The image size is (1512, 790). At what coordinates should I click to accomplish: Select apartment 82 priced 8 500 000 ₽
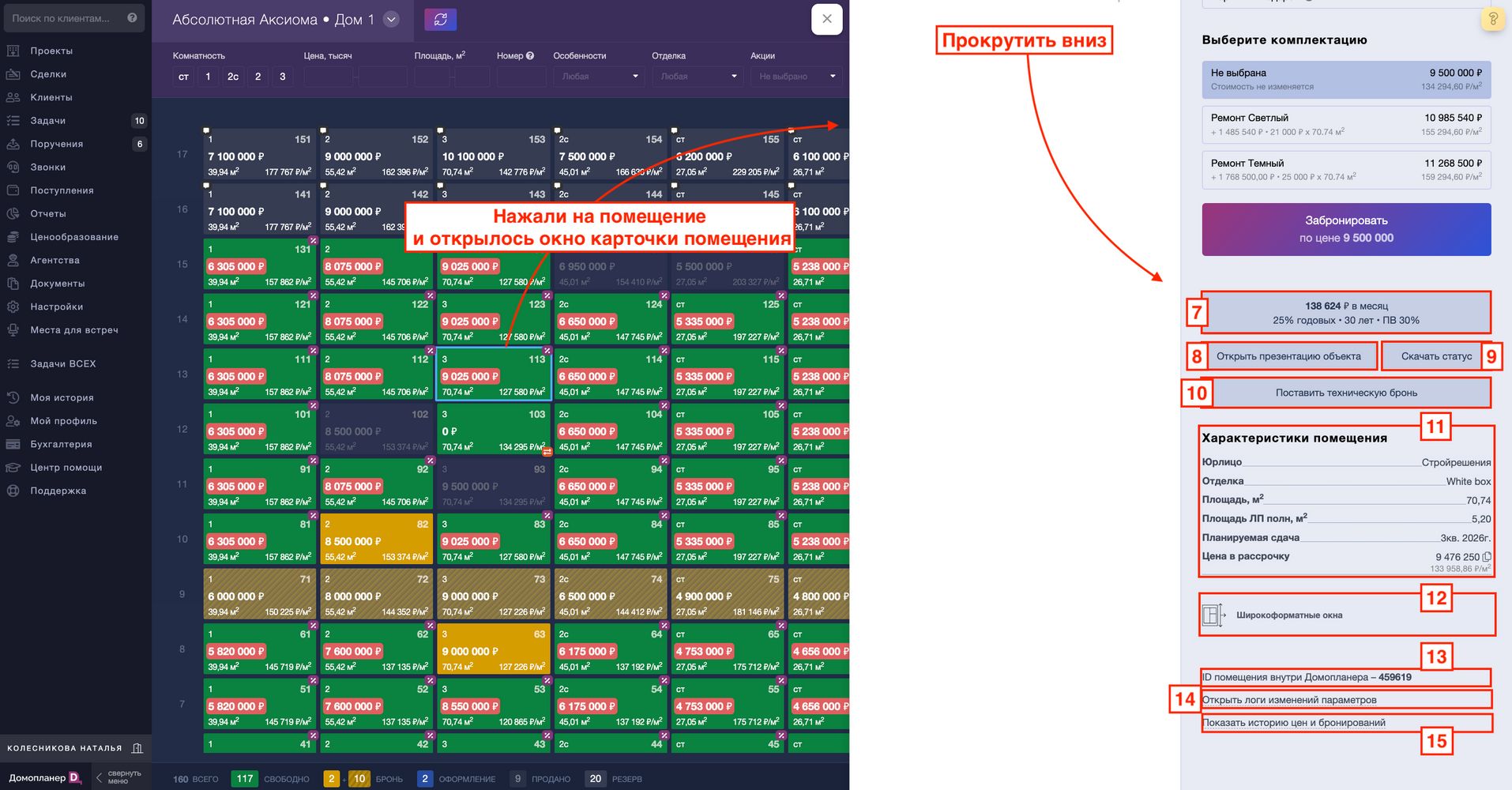376,540
